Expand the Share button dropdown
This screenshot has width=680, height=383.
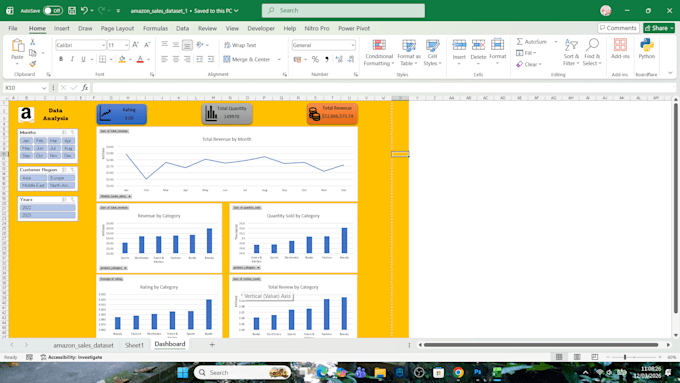tap(672, 28)
